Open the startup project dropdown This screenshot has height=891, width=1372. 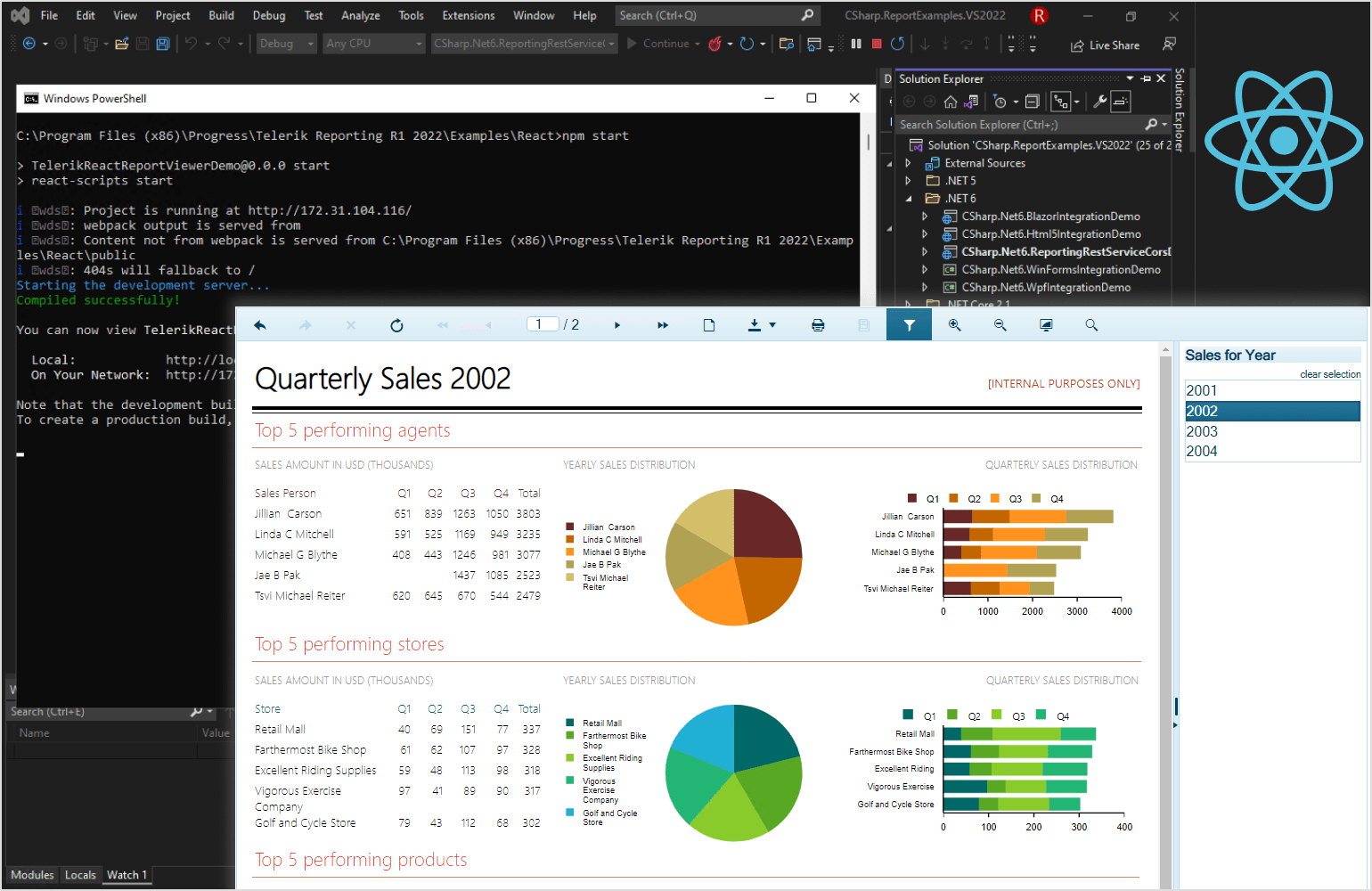[524, 44]
